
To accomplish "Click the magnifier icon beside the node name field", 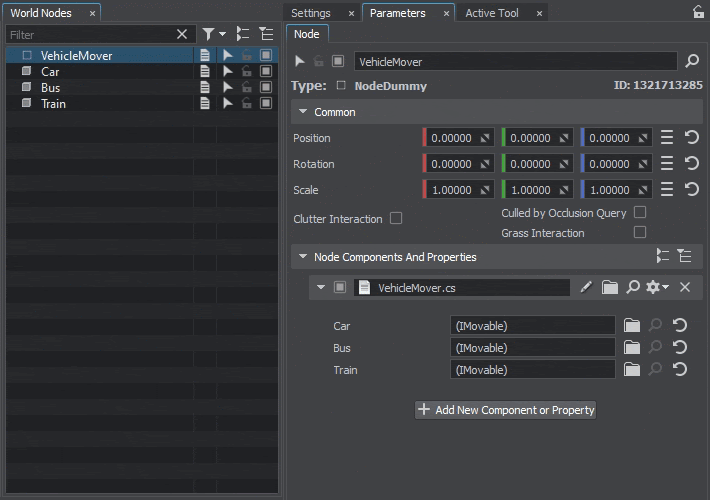I will [x=692, y=62].
